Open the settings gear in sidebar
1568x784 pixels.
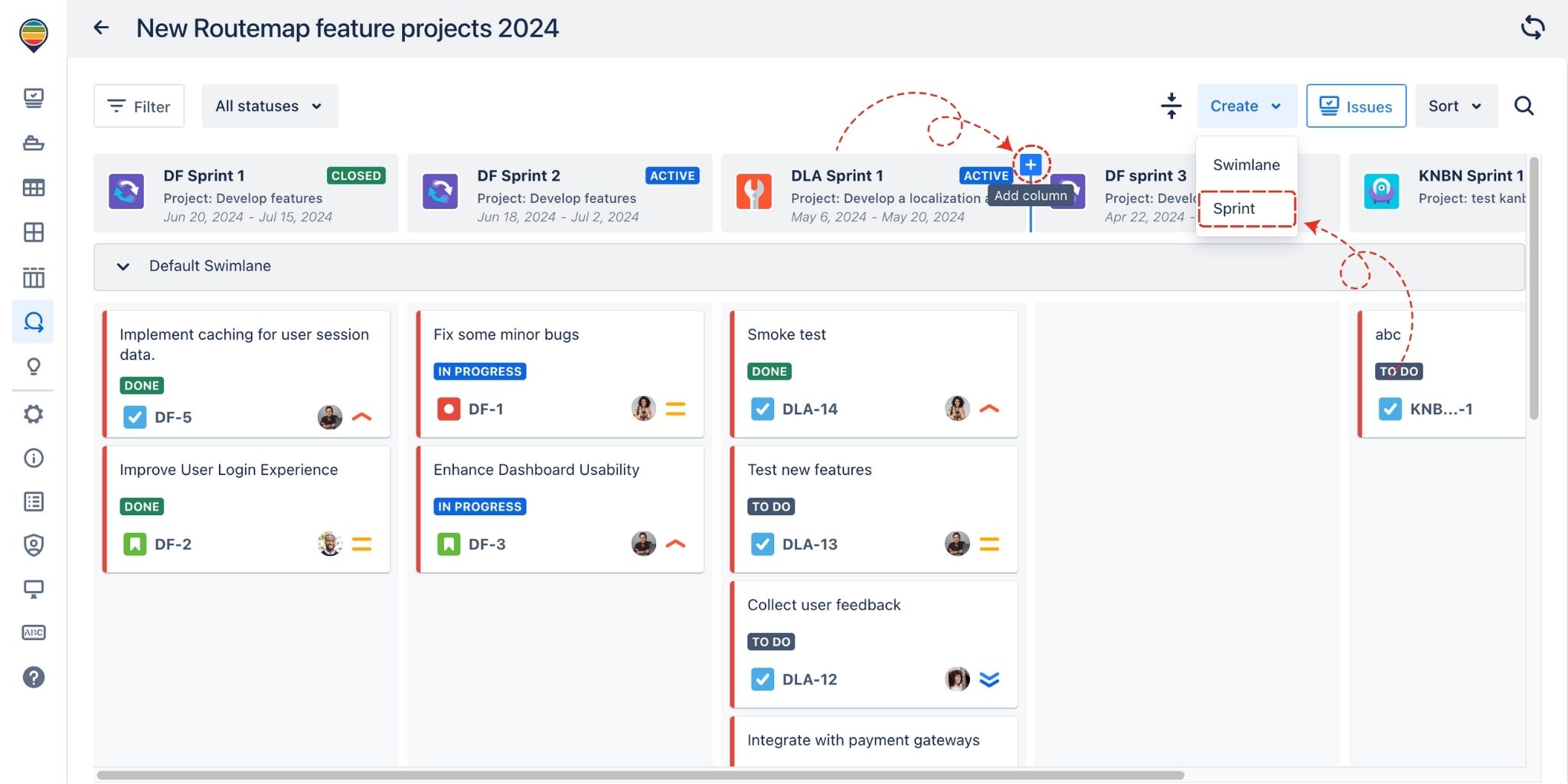click(x=34, y=414)
